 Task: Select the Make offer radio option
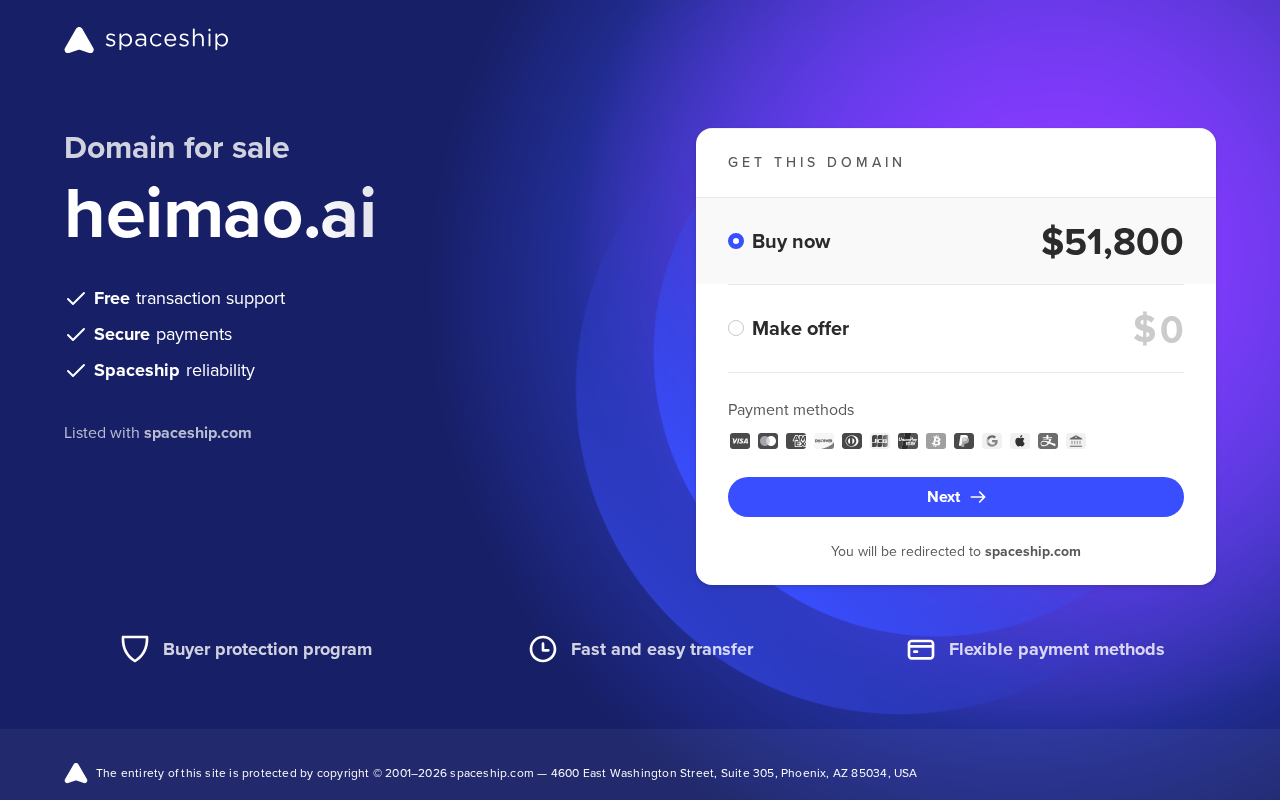coord(736,328)
